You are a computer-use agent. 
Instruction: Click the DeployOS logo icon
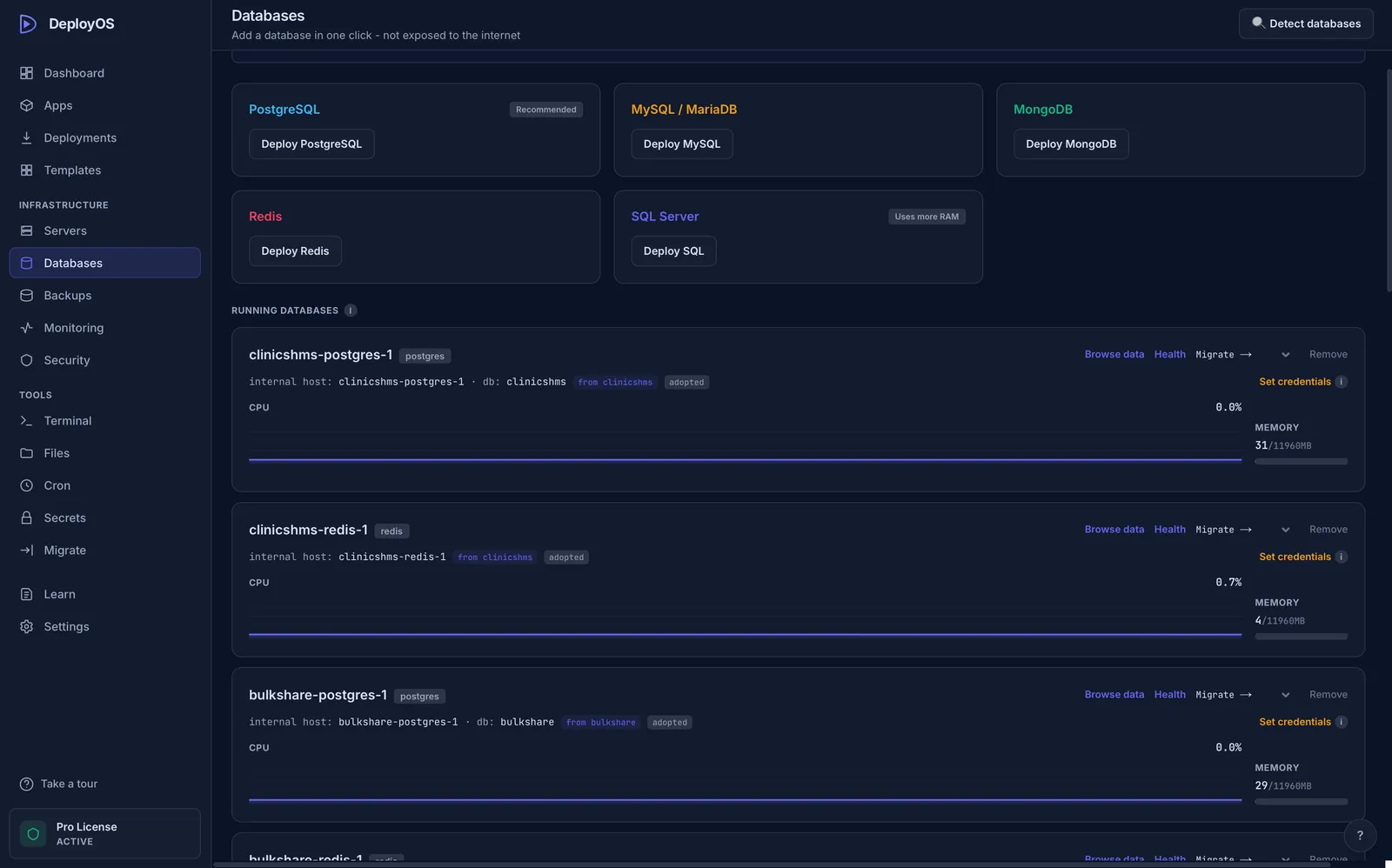[x=28, y=23]
